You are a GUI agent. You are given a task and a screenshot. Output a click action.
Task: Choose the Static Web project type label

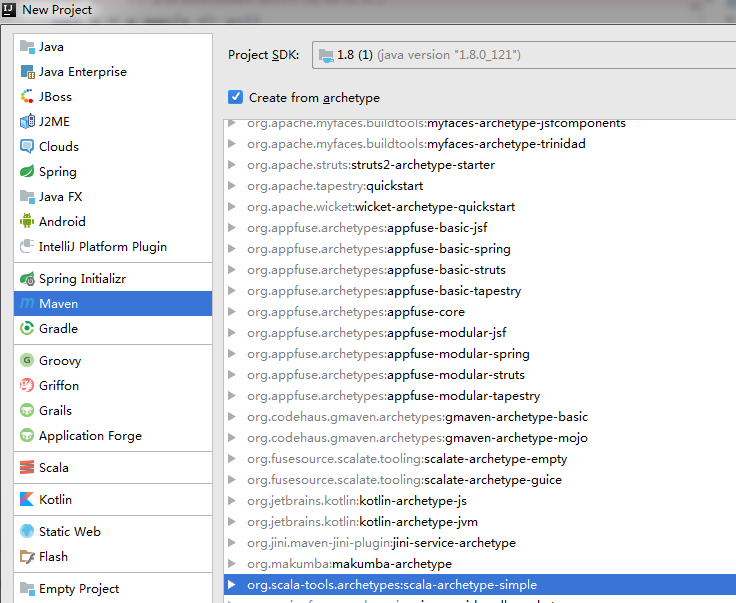[x=69, y=531]
